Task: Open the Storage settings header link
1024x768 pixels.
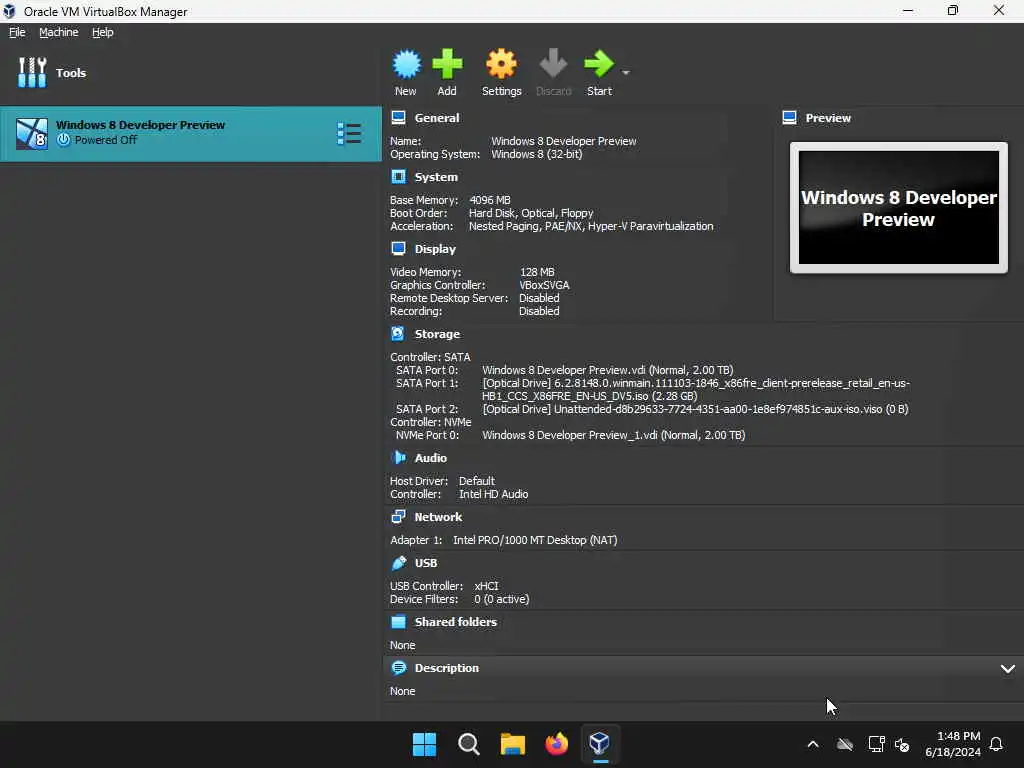Action: pos(437,334)
